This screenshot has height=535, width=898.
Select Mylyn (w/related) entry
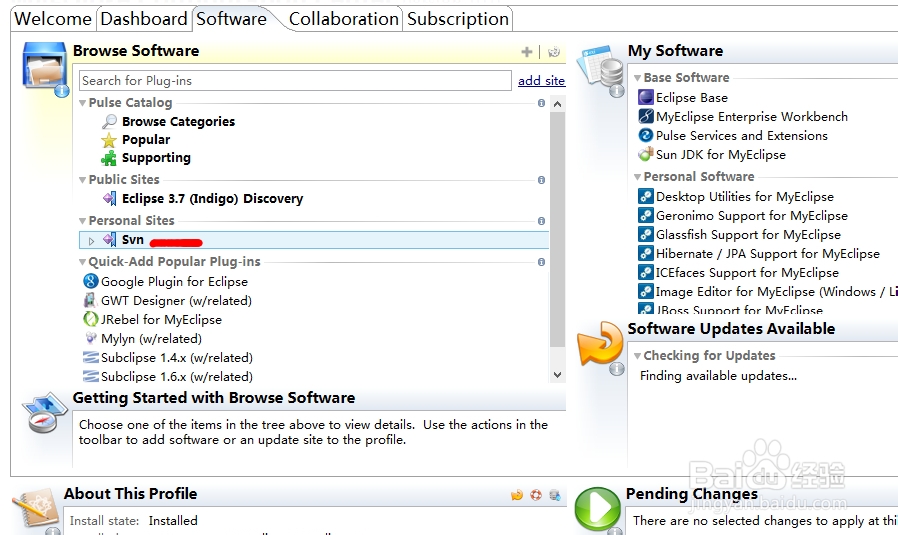[x=151, y=339]
